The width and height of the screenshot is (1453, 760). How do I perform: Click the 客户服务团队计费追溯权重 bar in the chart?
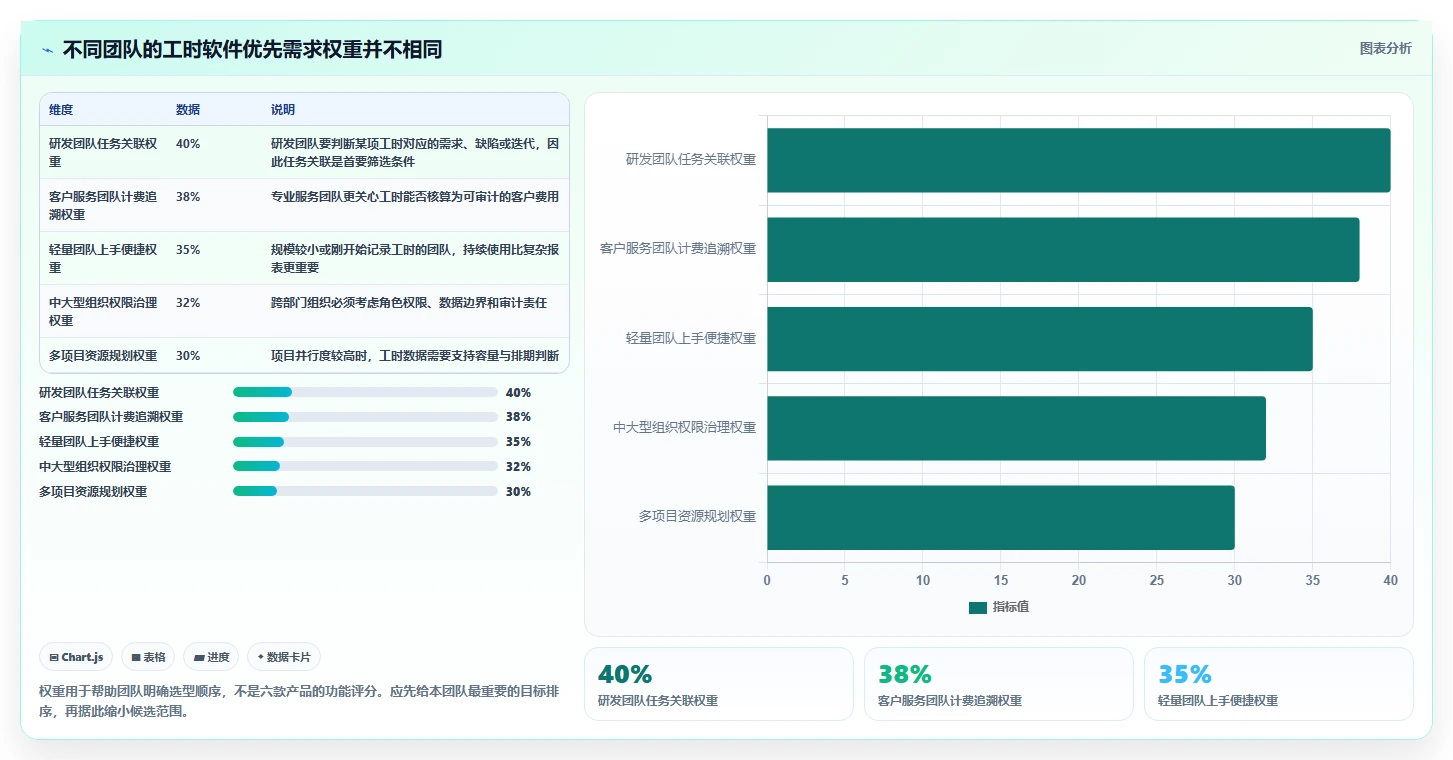(x=1063, y=249)
